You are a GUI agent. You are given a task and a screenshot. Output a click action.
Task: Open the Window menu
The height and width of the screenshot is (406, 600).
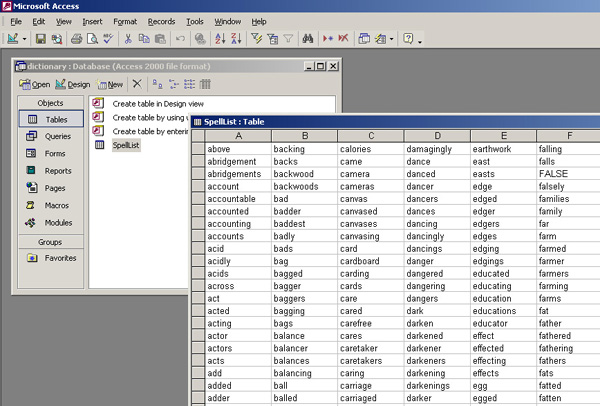(x=228, y=21)
